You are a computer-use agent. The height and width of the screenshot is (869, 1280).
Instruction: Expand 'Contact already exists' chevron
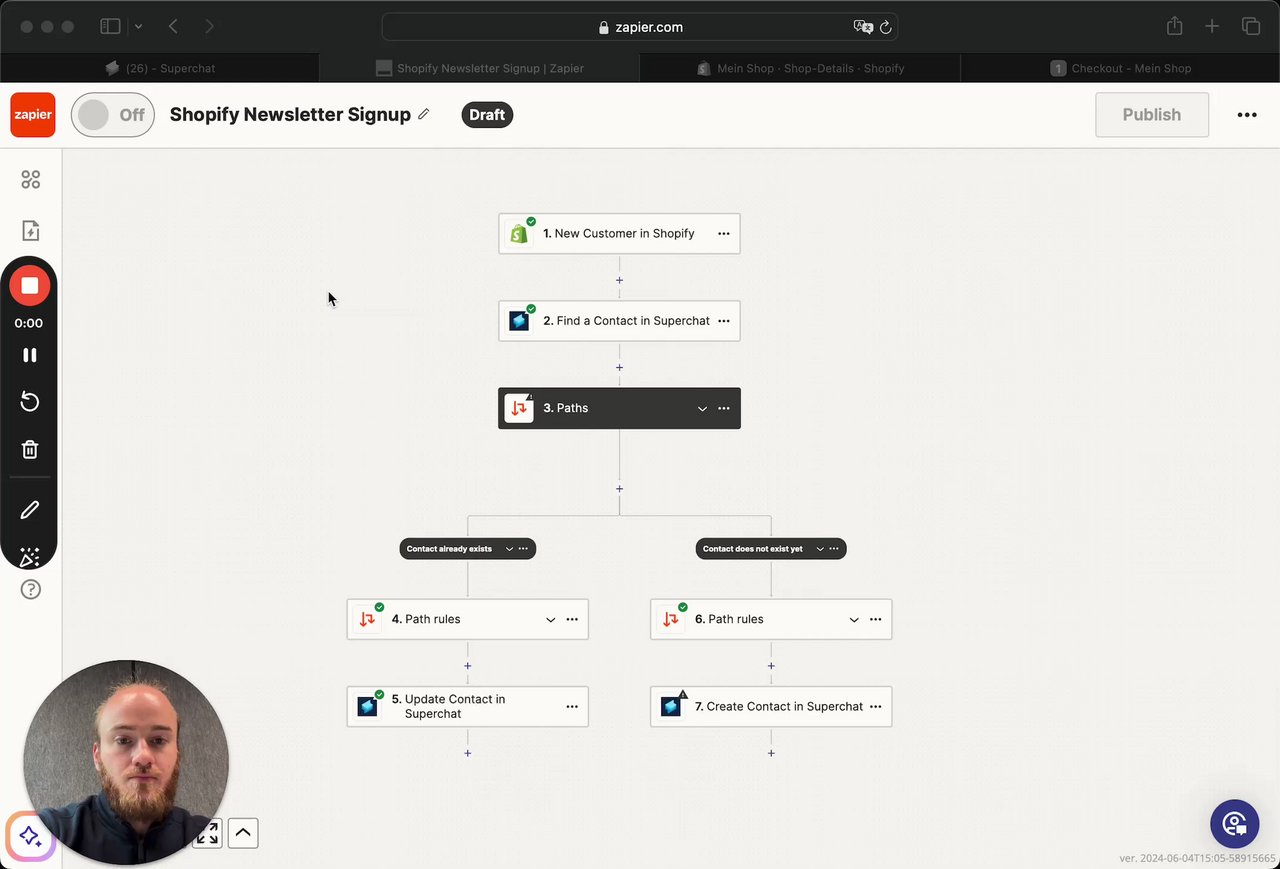509,549
